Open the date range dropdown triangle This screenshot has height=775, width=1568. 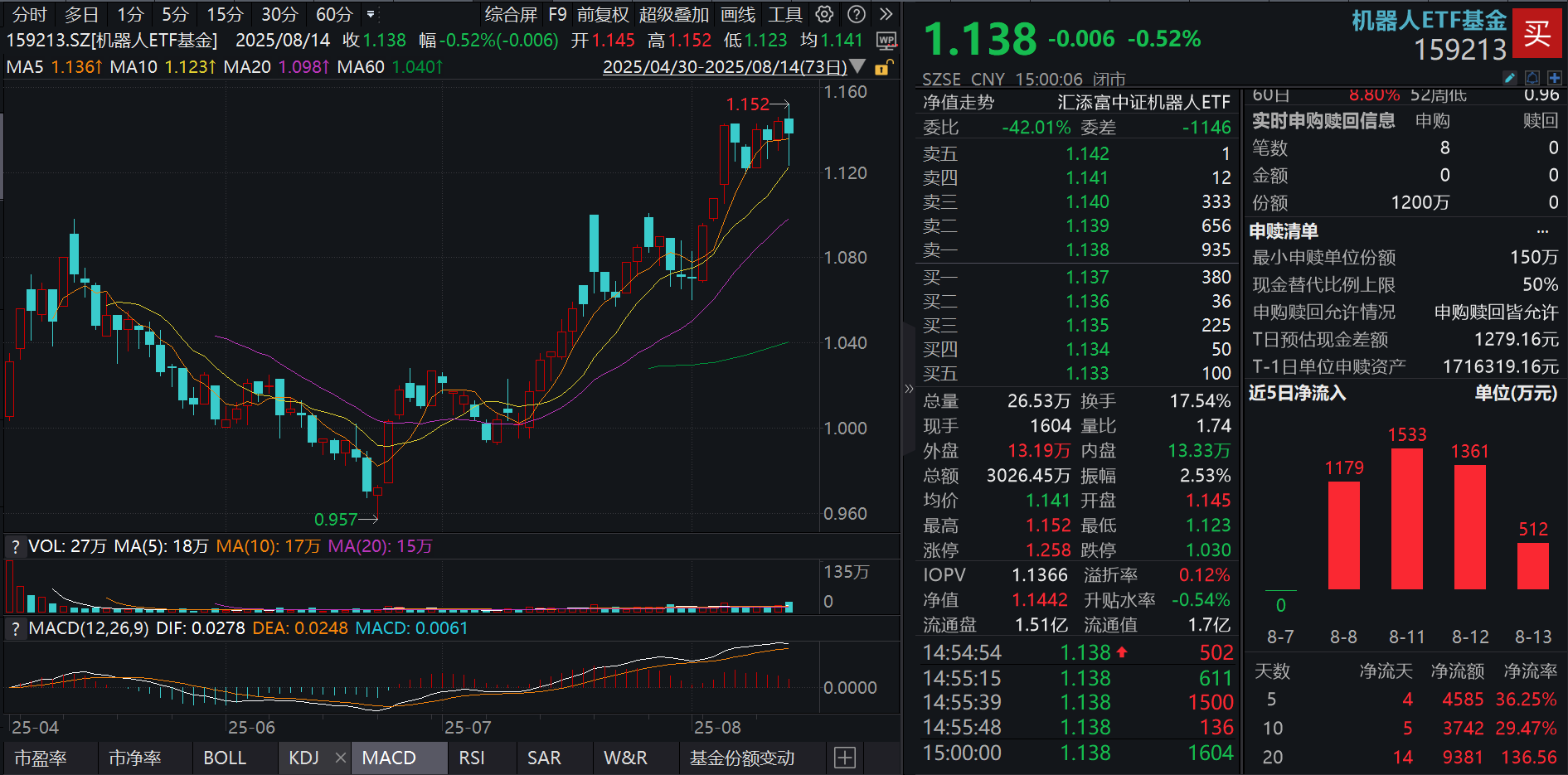pyautogui.click(x=858, y=66)
